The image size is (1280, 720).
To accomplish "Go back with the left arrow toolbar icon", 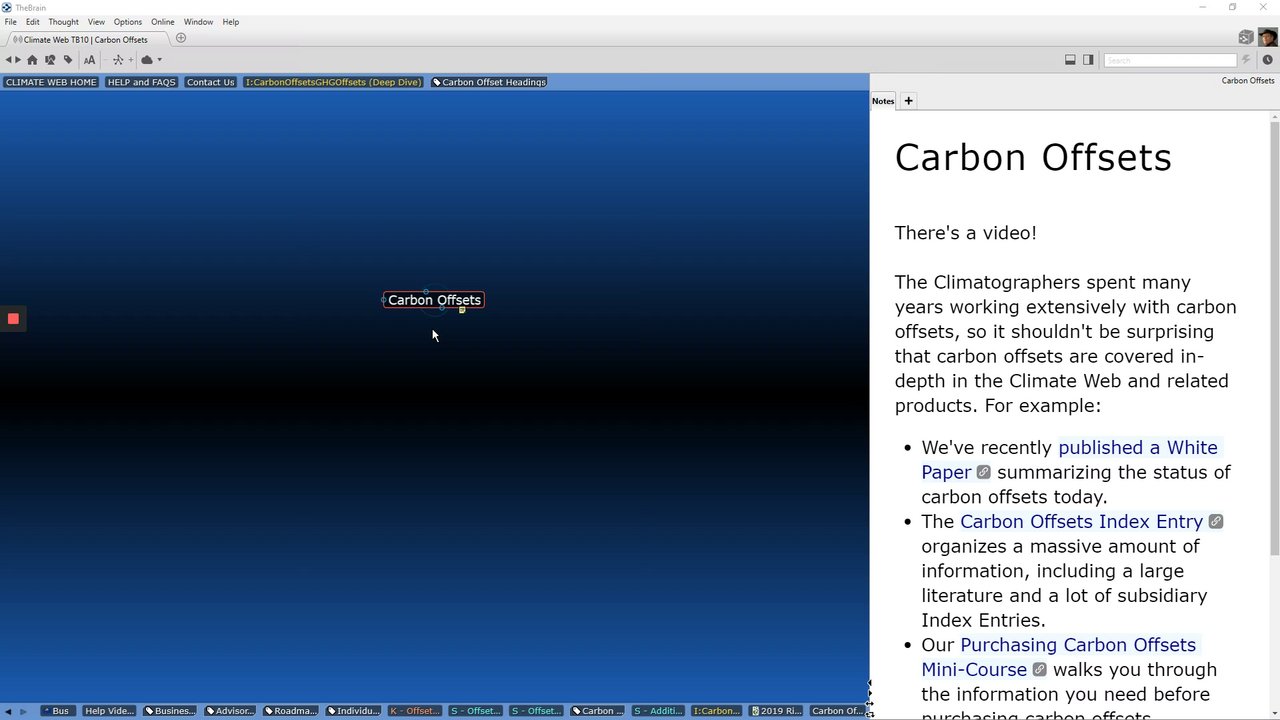I will click(8, 60).
